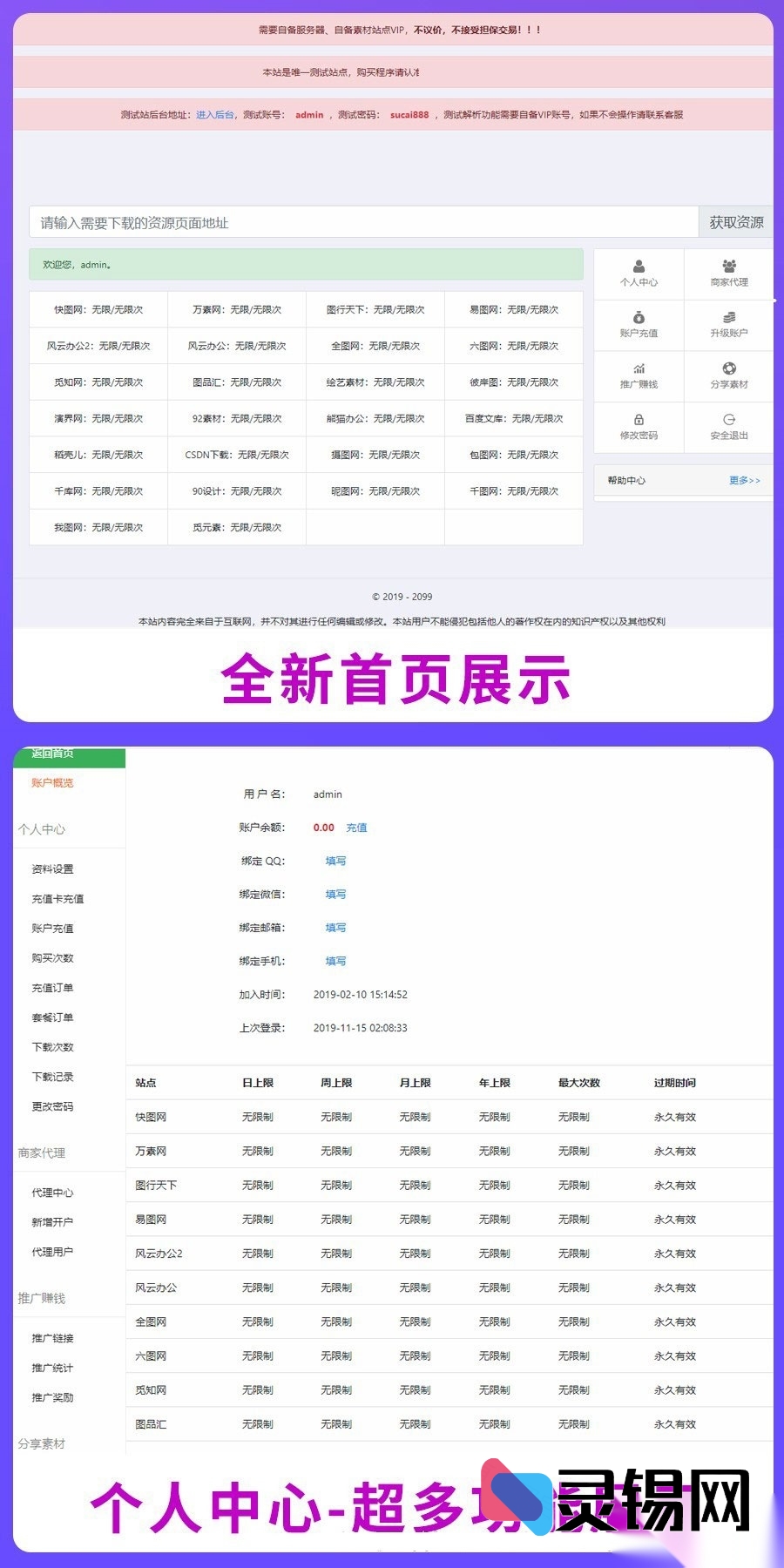Open 推广链接 menu item
Viewport: 784px width, 1568px height.
[52, 1337]
